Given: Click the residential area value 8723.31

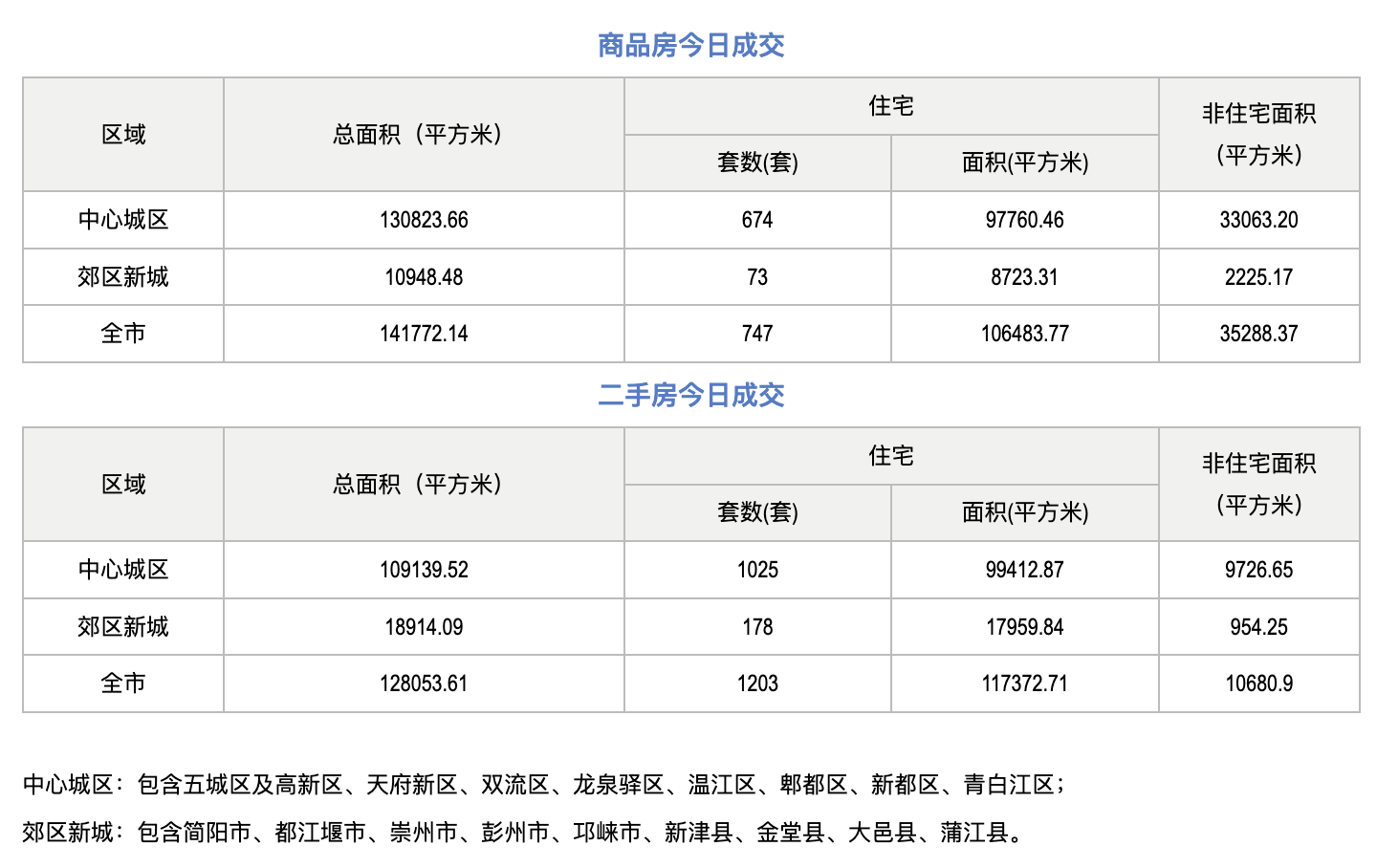Looking at the screenshot, I should (x=1024, y=277).
